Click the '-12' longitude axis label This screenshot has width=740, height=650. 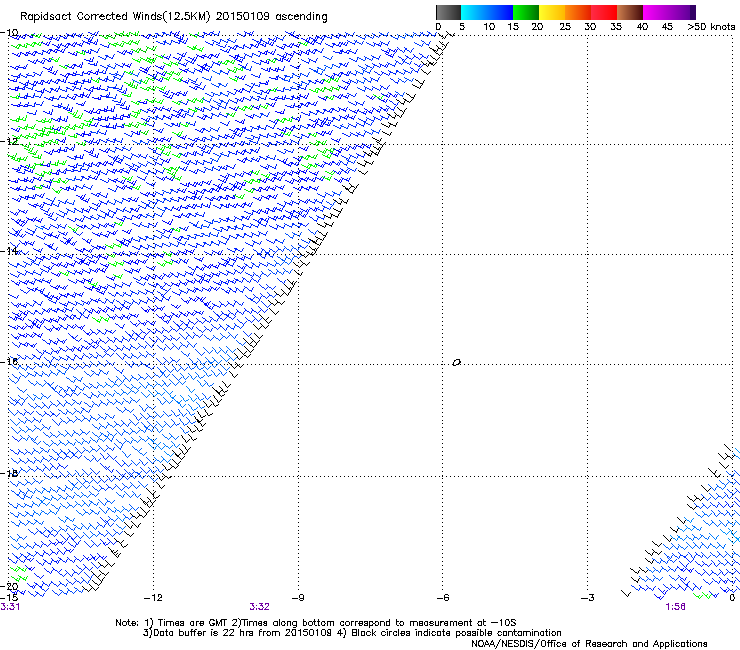[x=153, y=598]
